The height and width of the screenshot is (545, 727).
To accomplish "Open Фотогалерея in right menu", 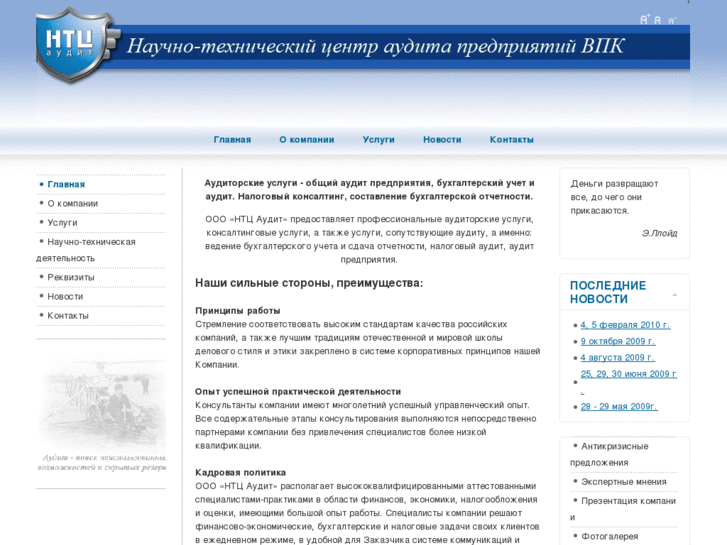I will coord(609,536).
